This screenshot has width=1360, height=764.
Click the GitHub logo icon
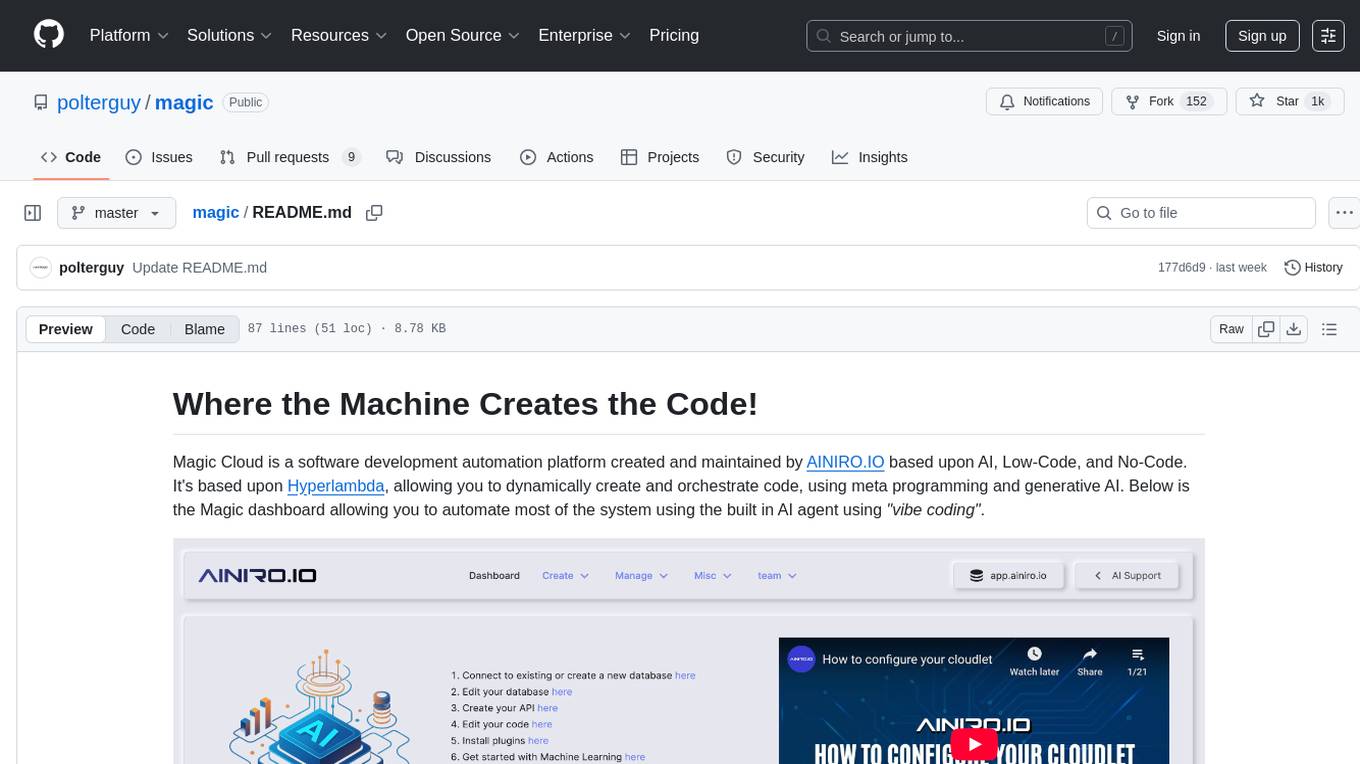49,35
